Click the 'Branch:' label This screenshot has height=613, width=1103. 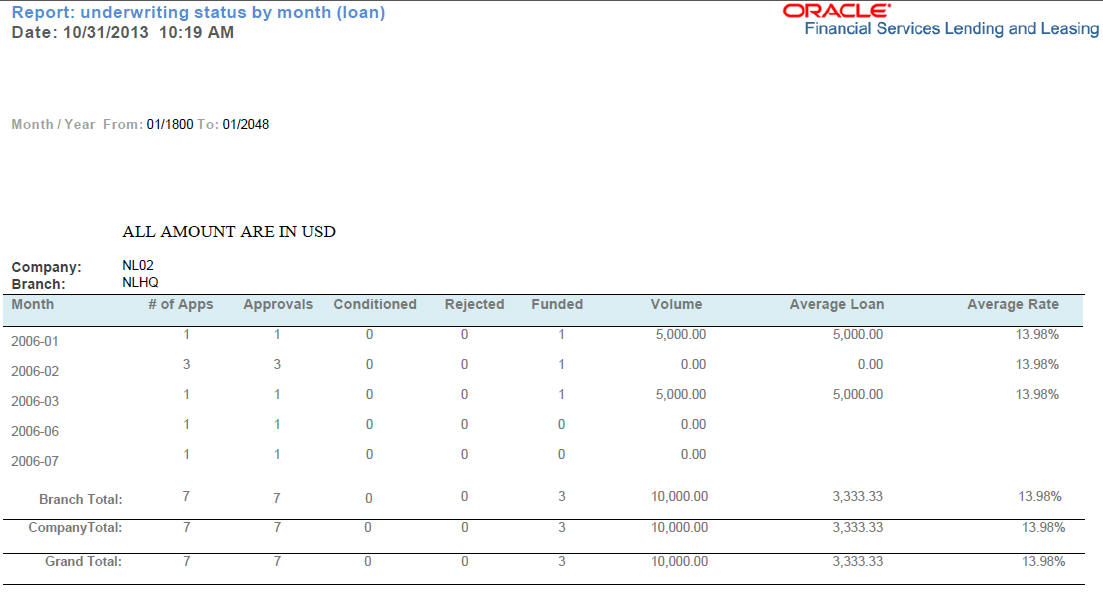click(38, 284)
